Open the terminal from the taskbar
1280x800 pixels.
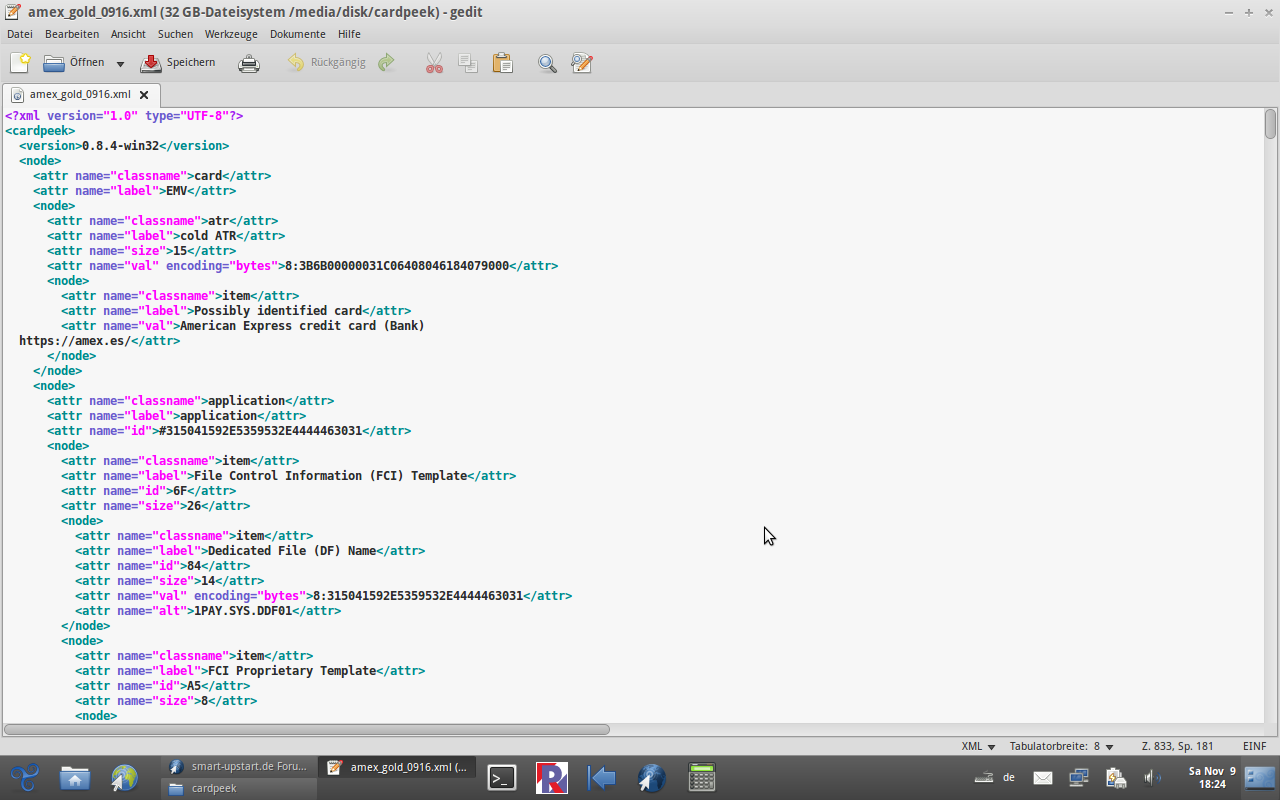(502, 777)
